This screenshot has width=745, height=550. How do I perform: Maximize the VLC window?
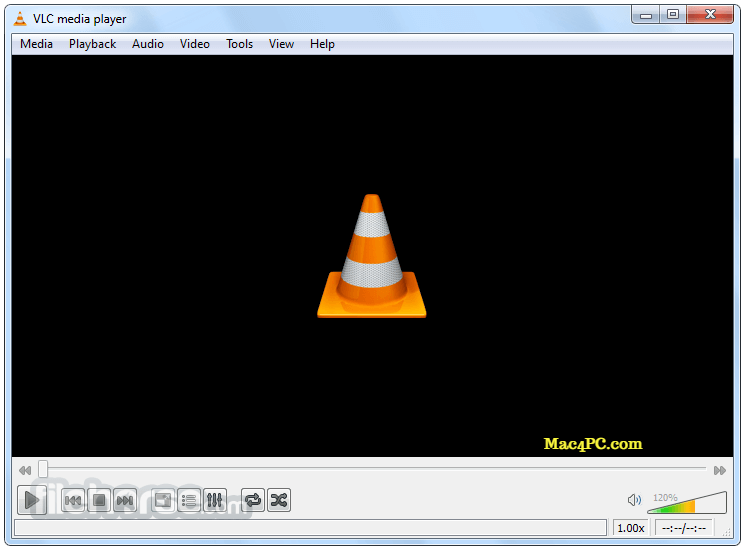click(672, 15)
